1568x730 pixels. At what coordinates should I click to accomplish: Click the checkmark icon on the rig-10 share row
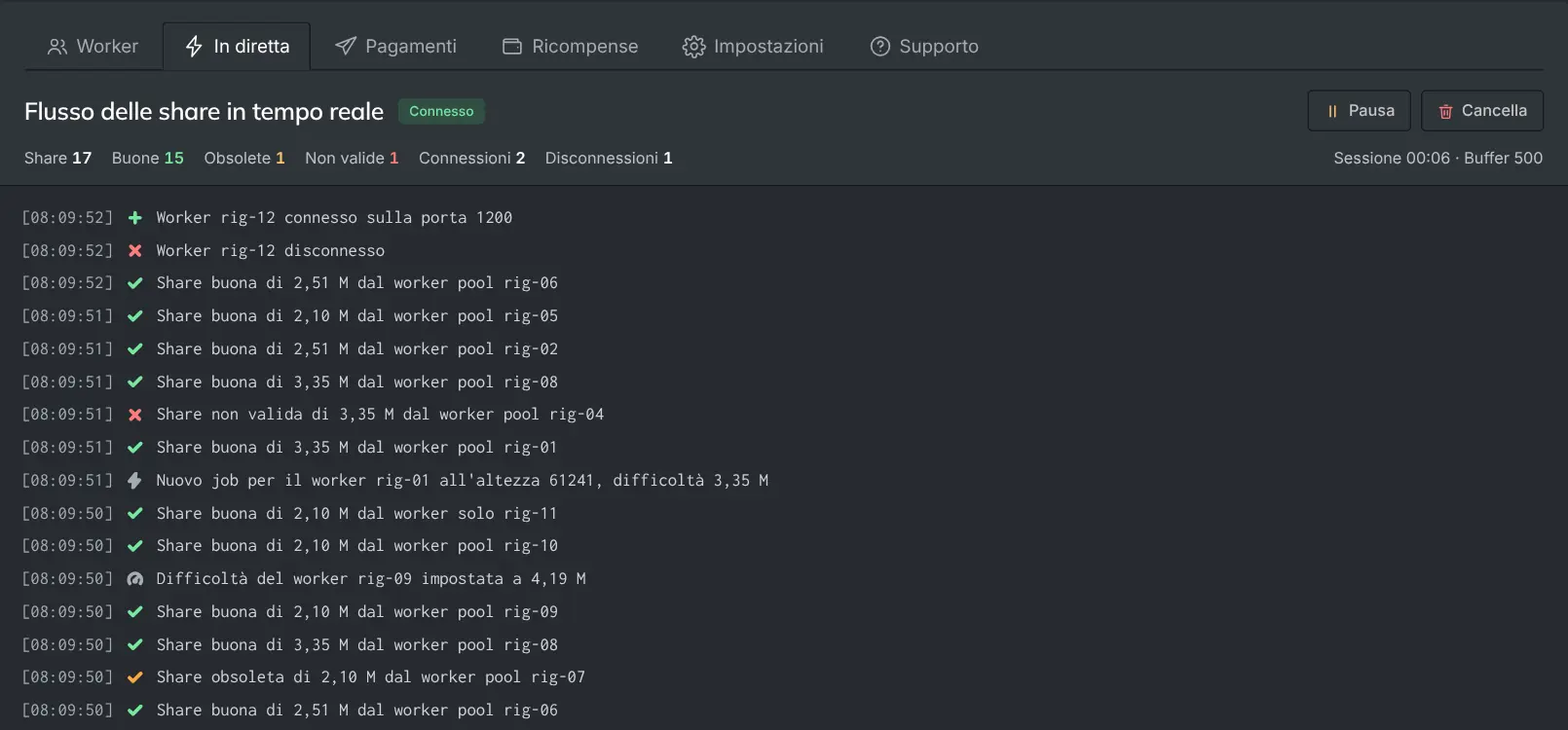[135, 546]
